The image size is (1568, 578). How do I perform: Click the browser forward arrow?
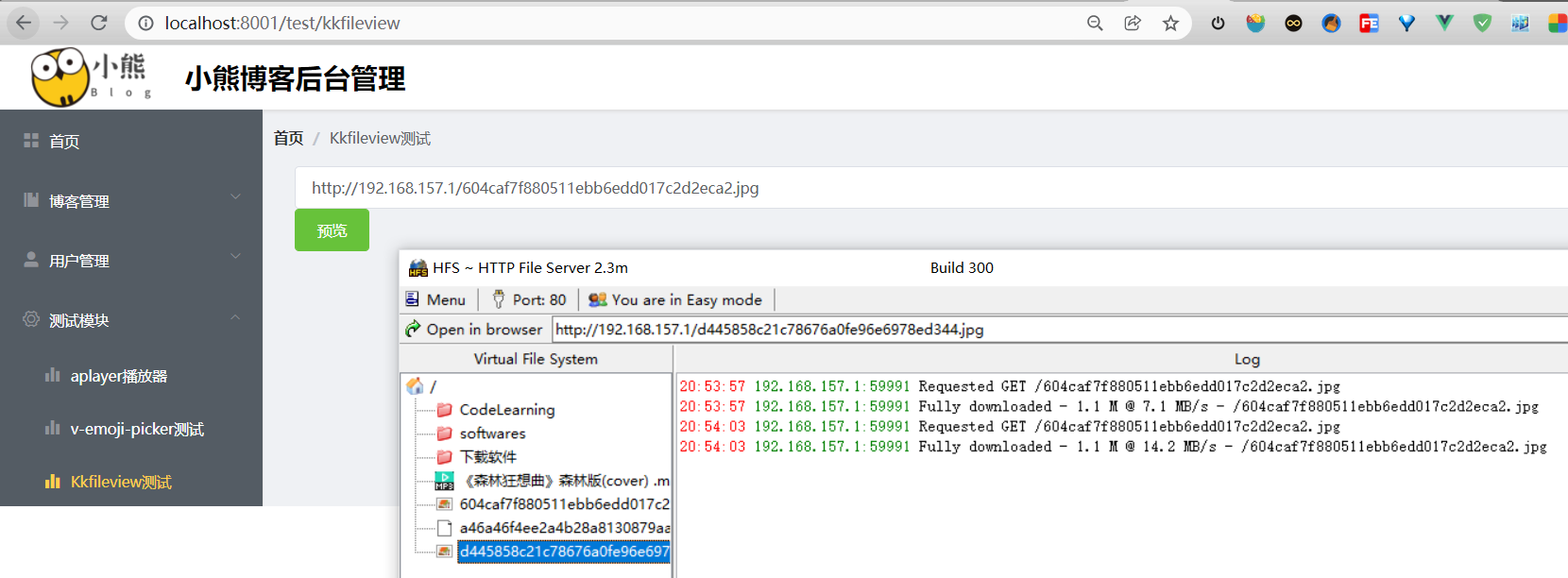click(x=61, y=23)
